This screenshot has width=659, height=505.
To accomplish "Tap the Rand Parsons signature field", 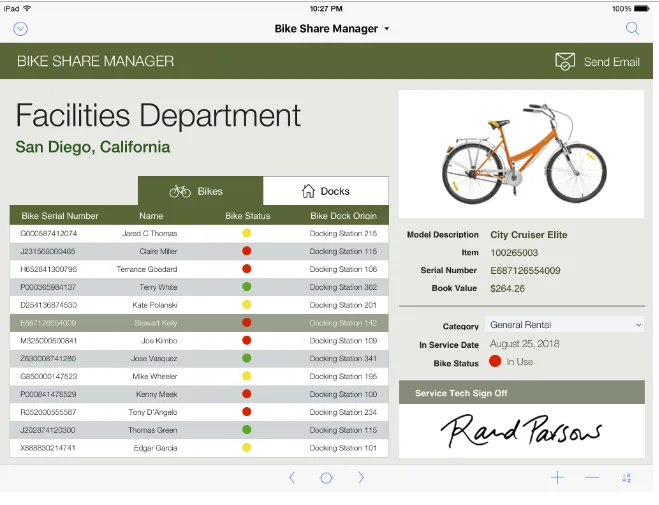I will pos(522,431).
